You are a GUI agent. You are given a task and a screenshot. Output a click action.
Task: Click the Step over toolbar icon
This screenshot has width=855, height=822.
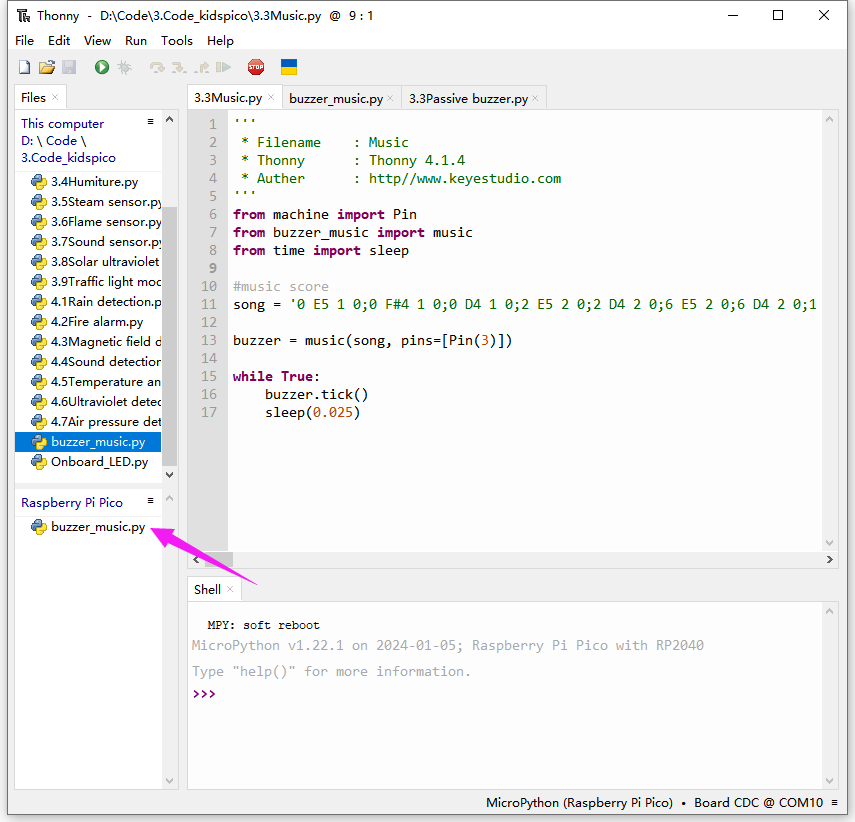pos(157,67)
